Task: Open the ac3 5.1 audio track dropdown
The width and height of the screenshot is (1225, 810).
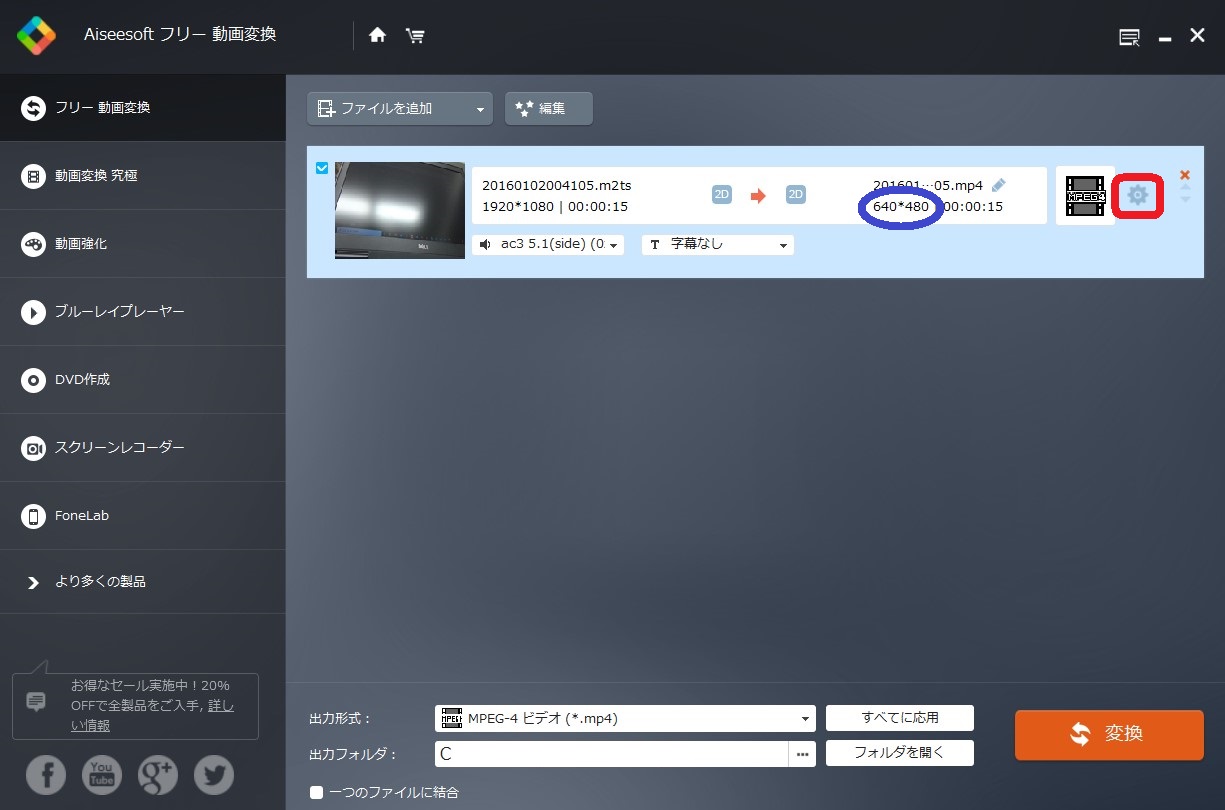Action: tap(548, 244)
